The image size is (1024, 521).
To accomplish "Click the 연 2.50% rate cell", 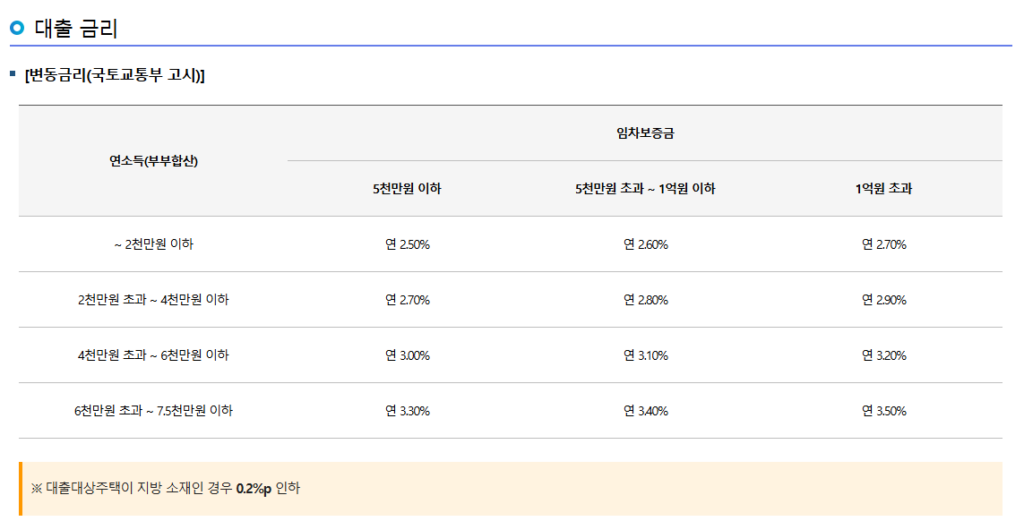I will click(407, 244).
